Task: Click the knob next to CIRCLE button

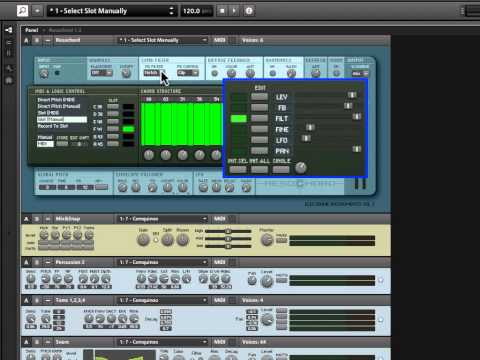Action: click(x=301, y=168)
